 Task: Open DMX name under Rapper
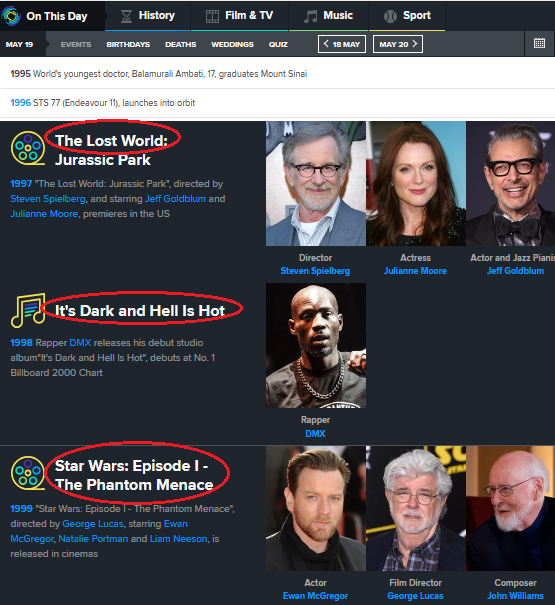pos(315,434)
